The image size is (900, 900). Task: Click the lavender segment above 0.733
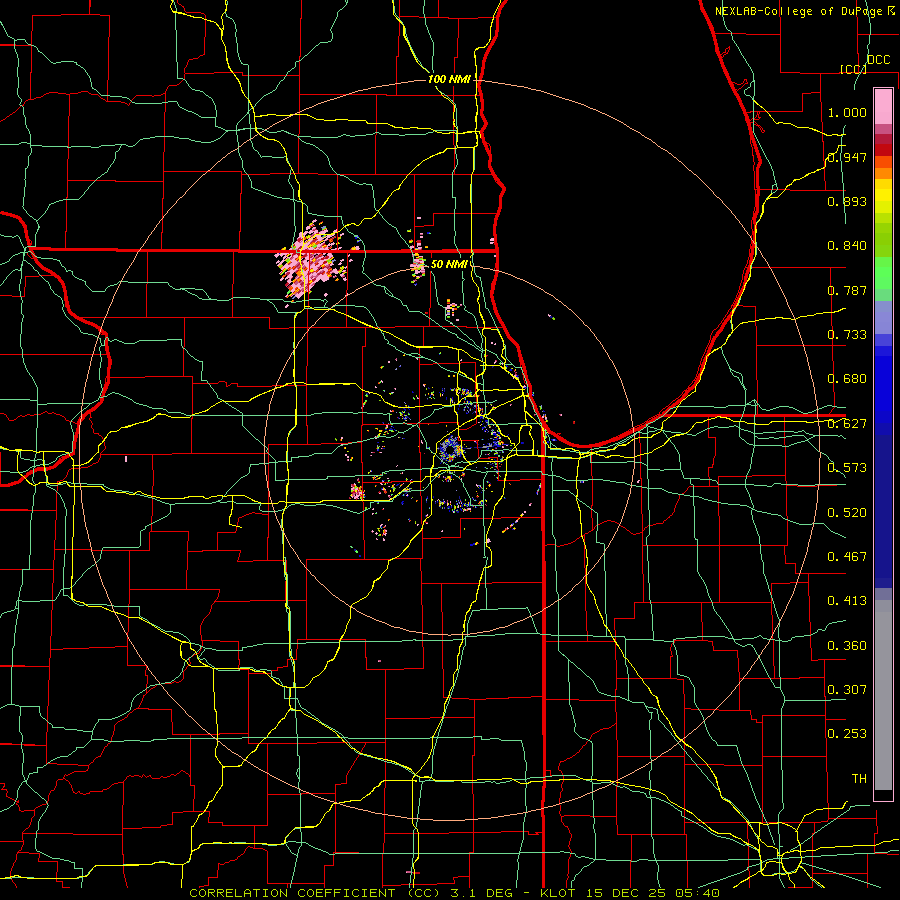[883, 317]
